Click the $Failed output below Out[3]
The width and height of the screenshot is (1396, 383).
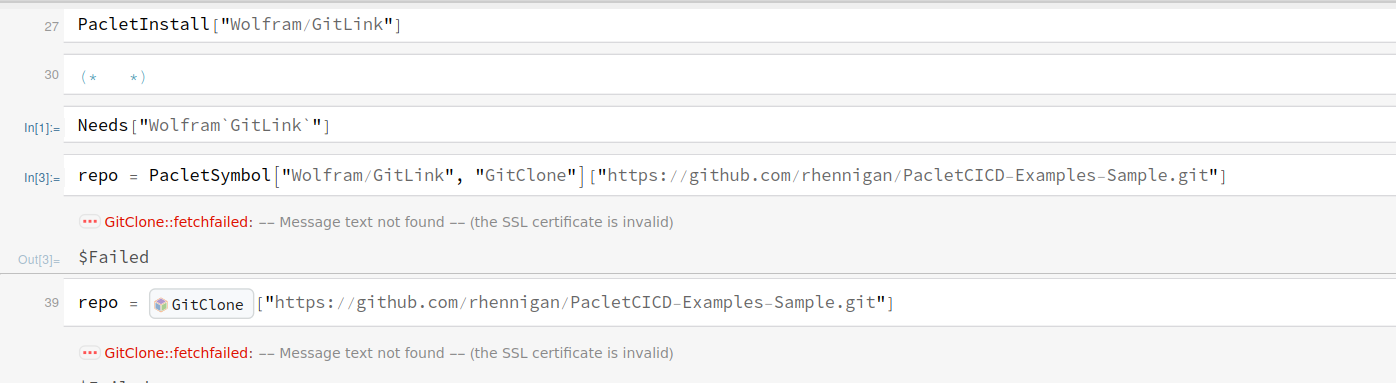coord(113,257)
